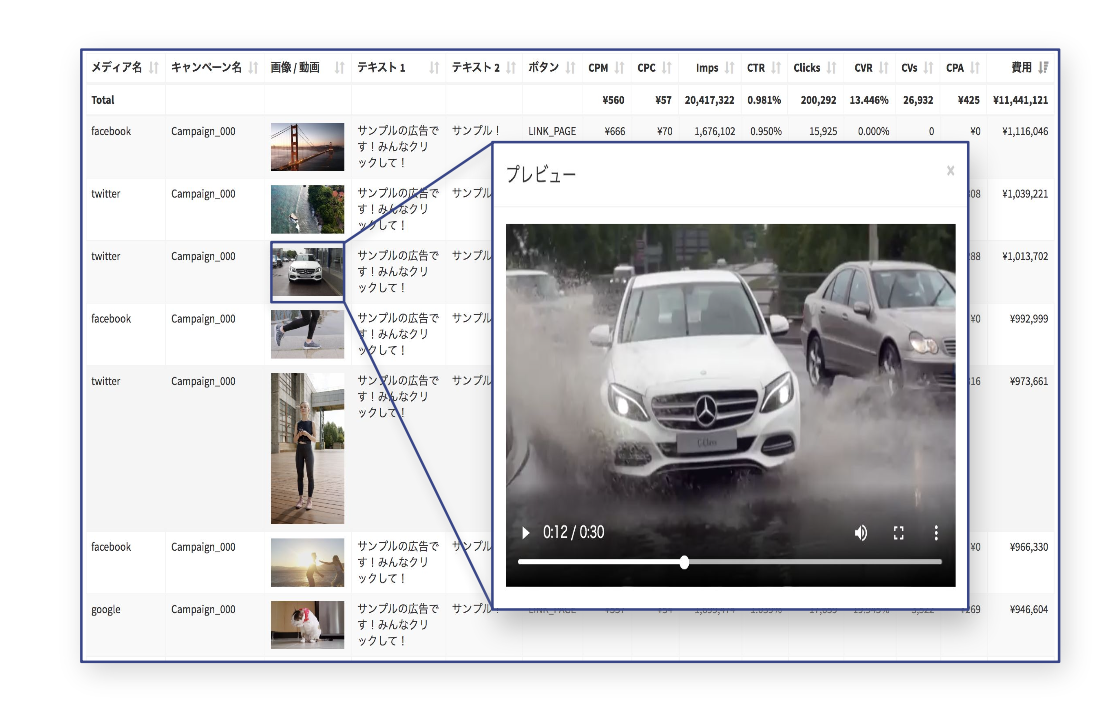Viewport: 1106px width, 722px height.
Task: Click total CPC ¥57
Action: tap(663, 100)
